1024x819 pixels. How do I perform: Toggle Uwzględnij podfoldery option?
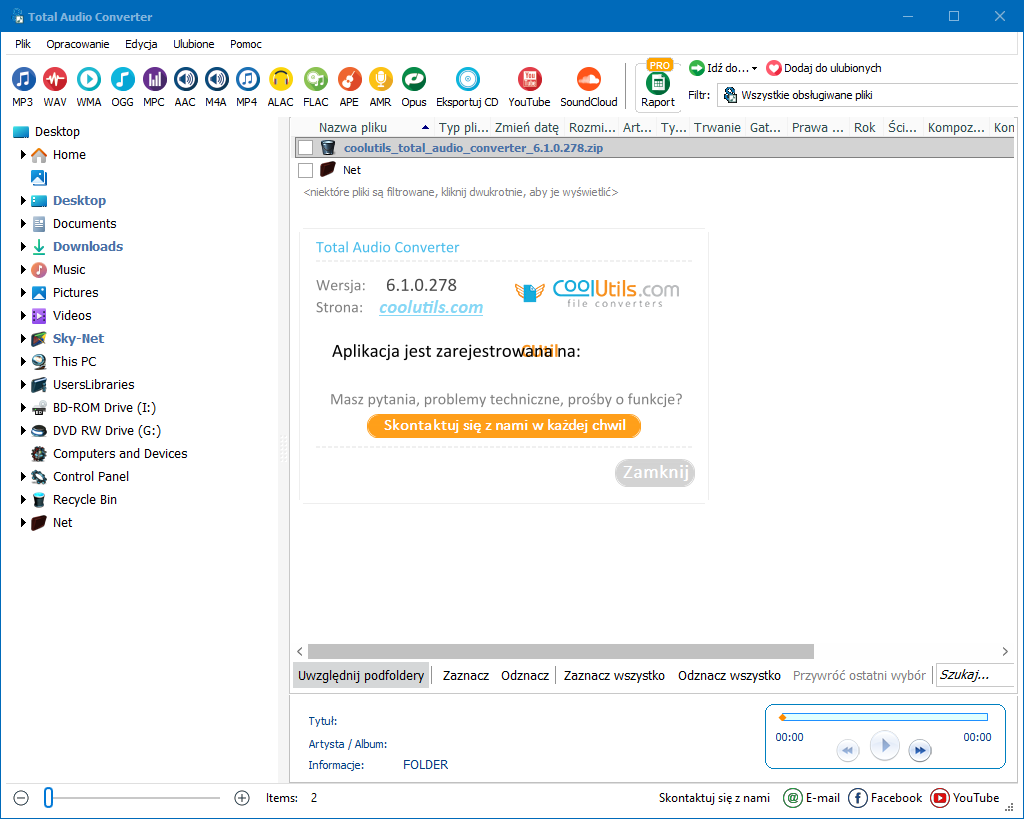point(361,675)
